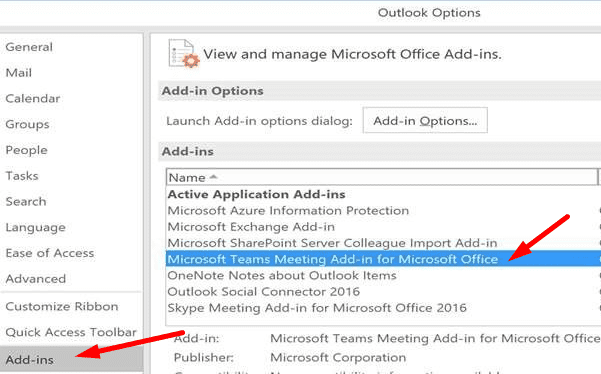Select Groups in the options list

click(x=27, y=124)
